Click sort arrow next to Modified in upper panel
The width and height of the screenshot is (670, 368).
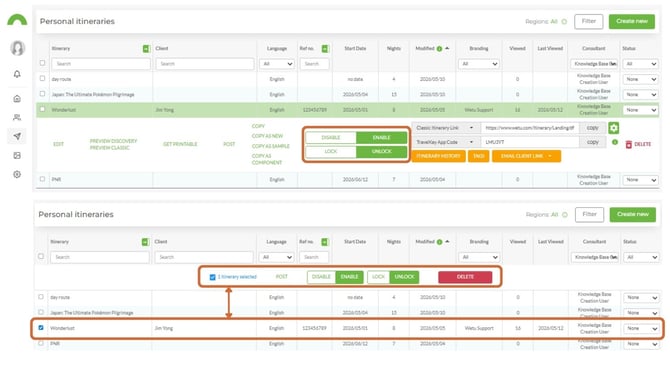tap(447, 48)
